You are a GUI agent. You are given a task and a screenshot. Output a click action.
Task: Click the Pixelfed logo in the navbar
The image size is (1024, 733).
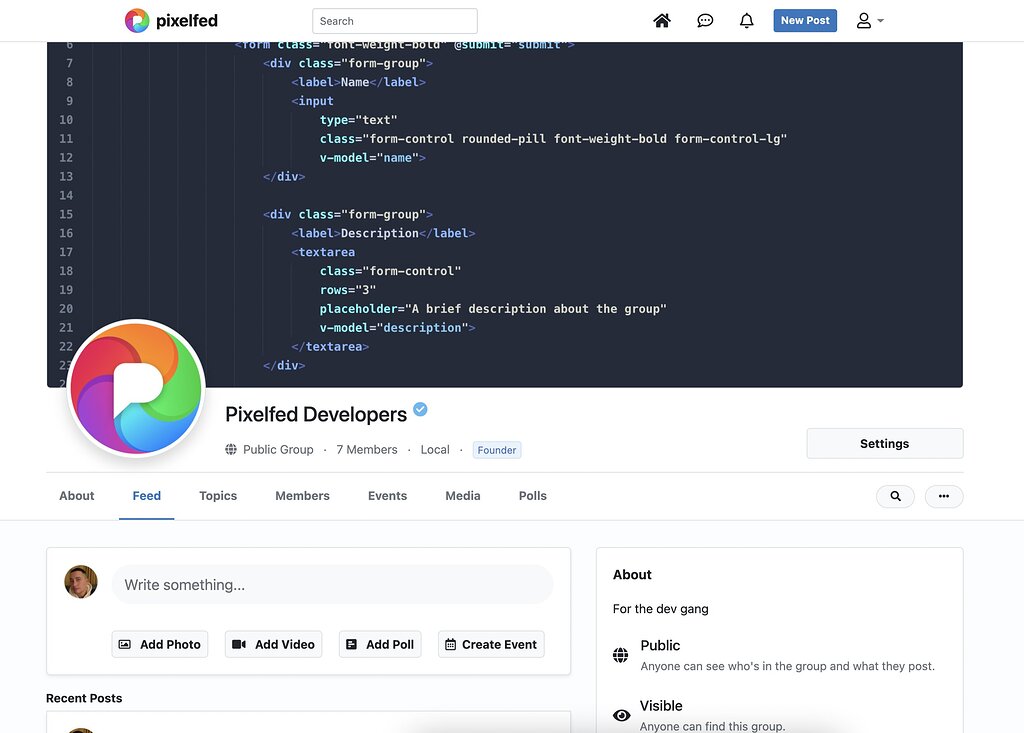coord(171,21)
